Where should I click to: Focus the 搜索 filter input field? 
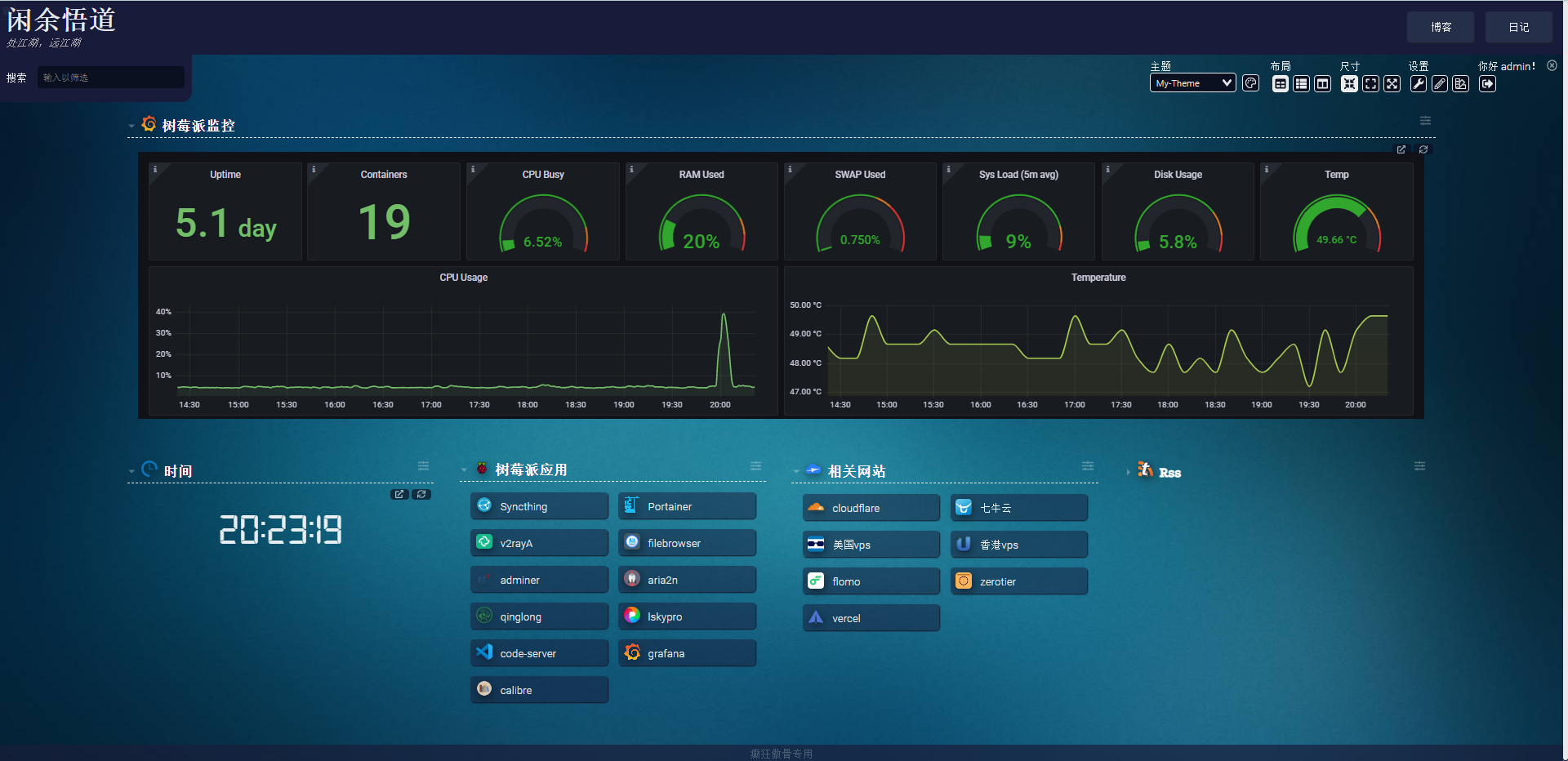click(110, 78)
